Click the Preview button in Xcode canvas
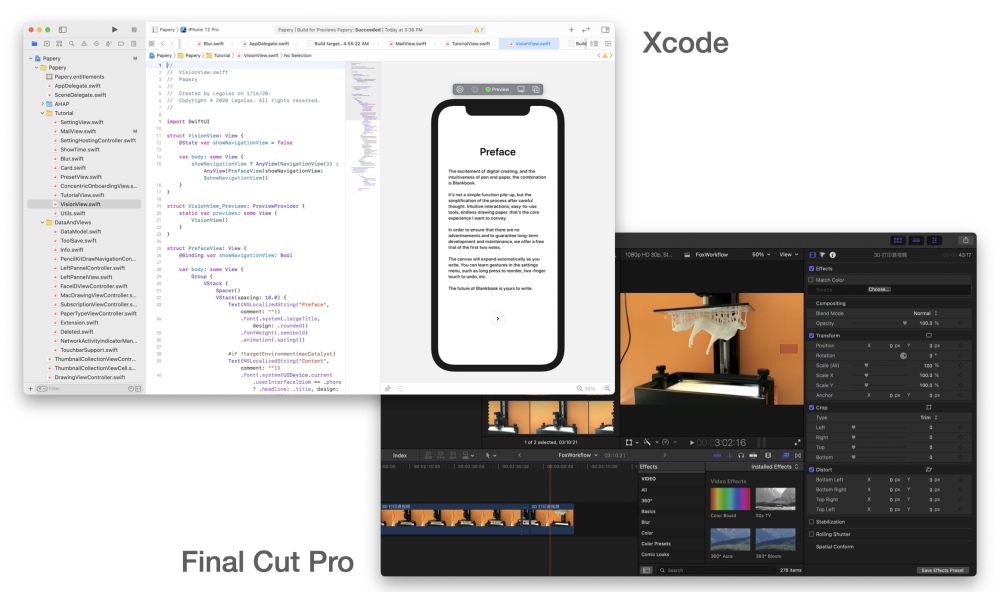Screen dimensions: 1000x592 (x=497, y=89)
